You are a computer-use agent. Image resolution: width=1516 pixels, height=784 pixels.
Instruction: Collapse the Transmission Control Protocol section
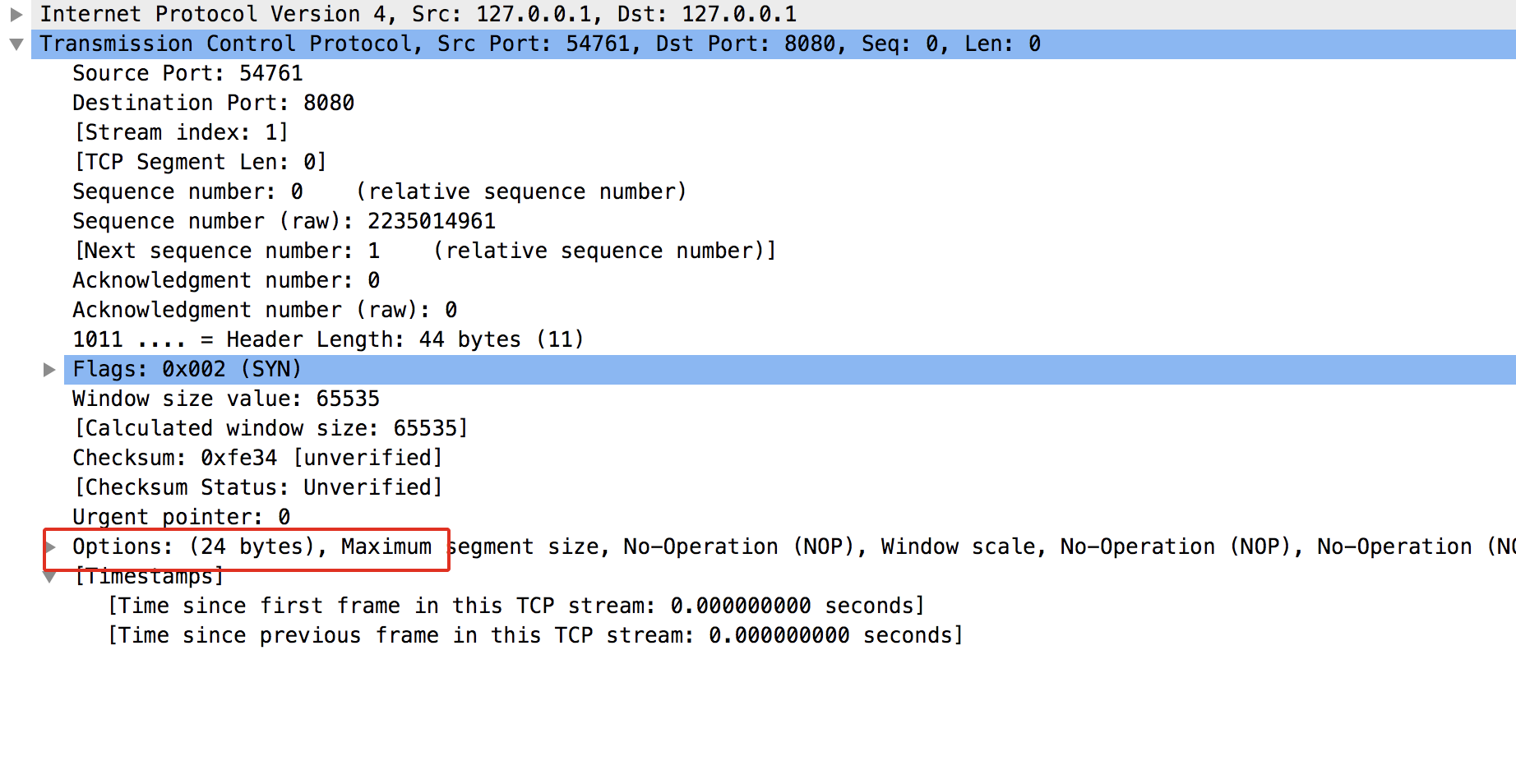16,44
